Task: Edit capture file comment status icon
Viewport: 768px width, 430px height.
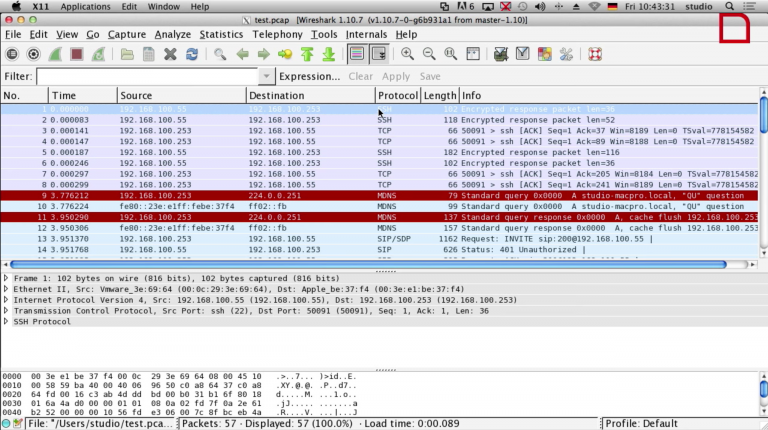Action: [18, 424]
